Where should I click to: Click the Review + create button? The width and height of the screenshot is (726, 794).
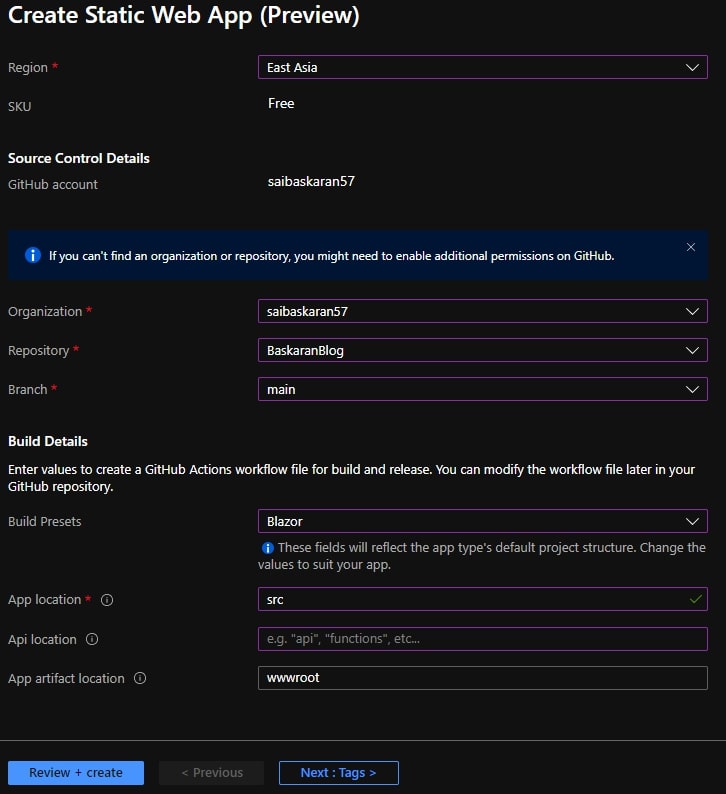coord(76,773)
